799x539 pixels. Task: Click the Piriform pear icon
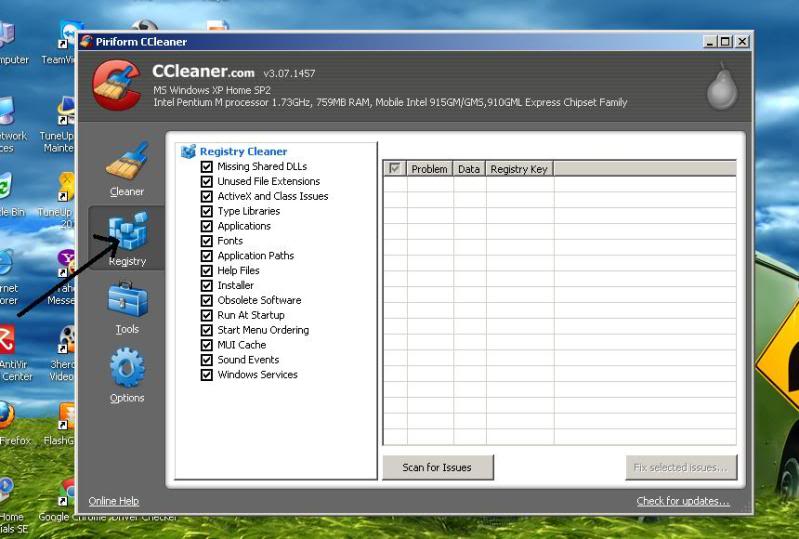(721, 88)
